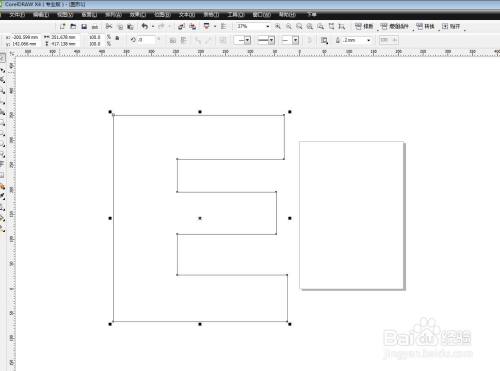
Task: Select the Zoom tool in toolbox
Action: 2,91
